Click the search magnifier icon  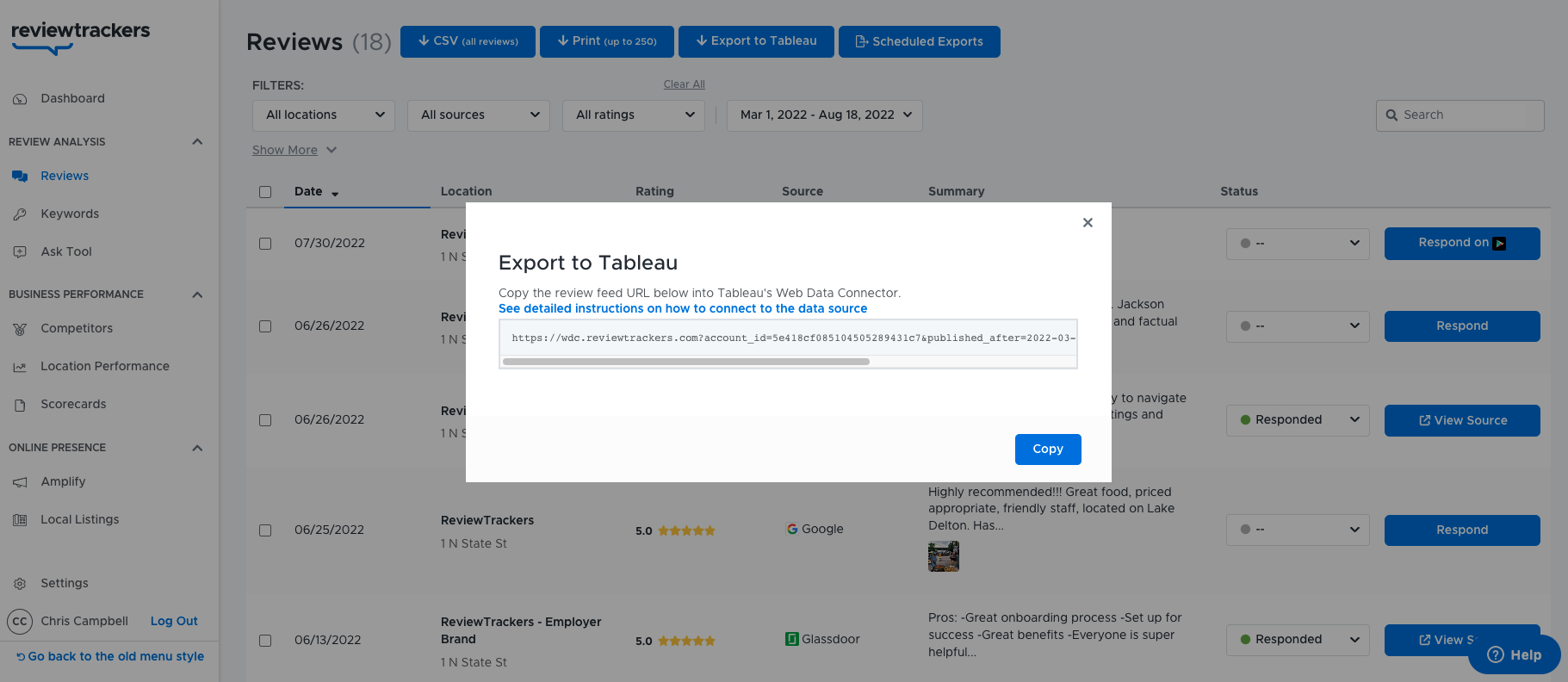click(x=1391, y=115)
